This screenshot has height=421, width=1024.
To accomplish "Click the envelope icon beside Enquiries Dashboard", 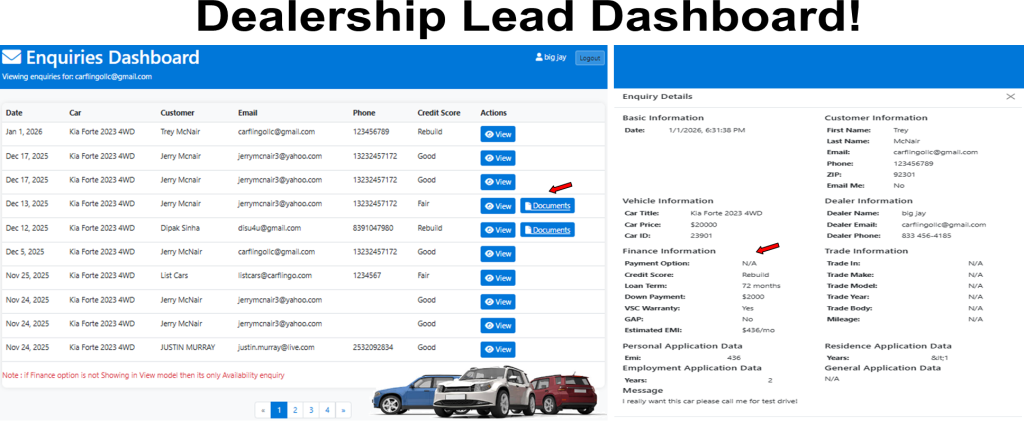I will [12, 58].
